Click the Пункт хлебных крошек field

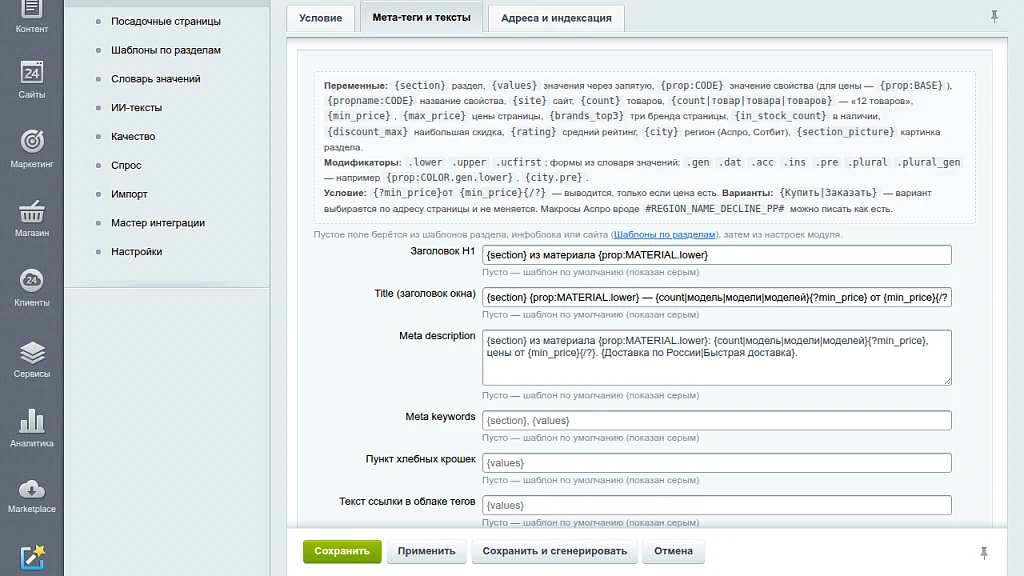(716, 463)
